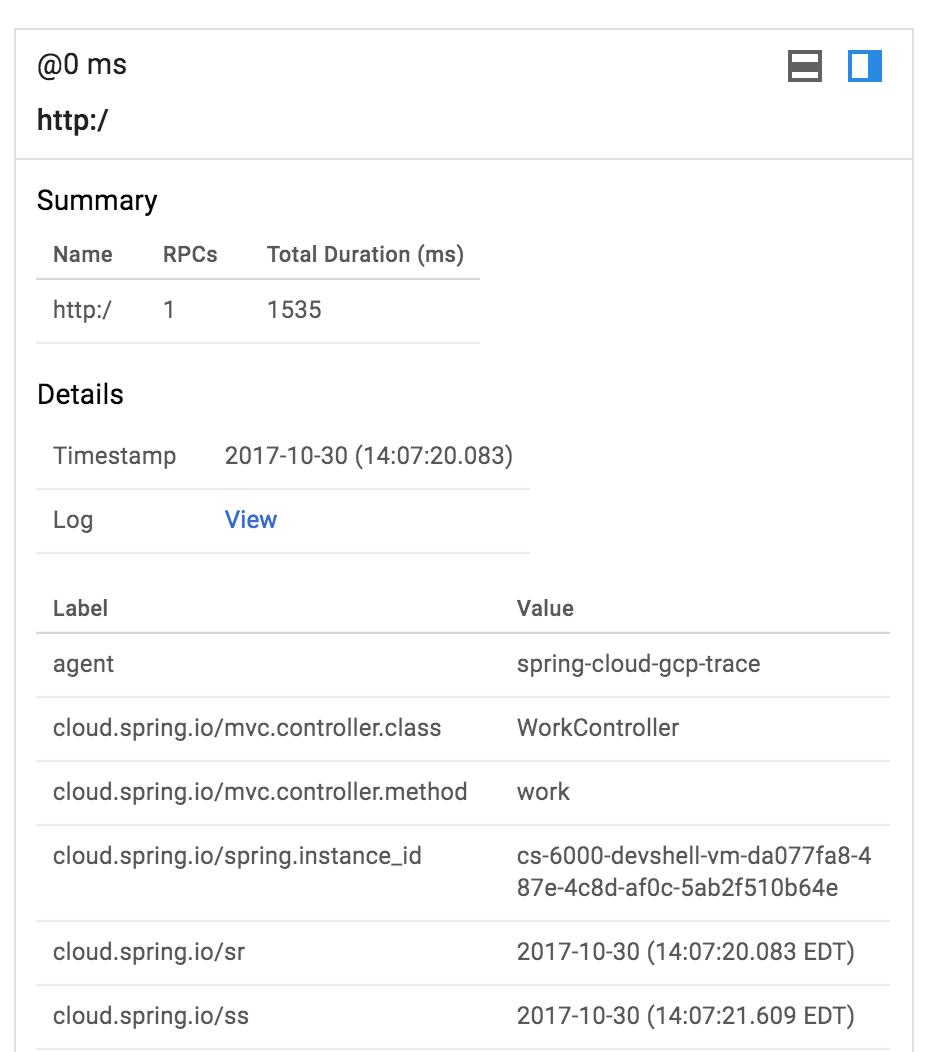Image resolution: width=934 pixels, height=1052 pixels.
Task: Click the http:/ span title
Action: pyautogui.click(x=72, y=121)
